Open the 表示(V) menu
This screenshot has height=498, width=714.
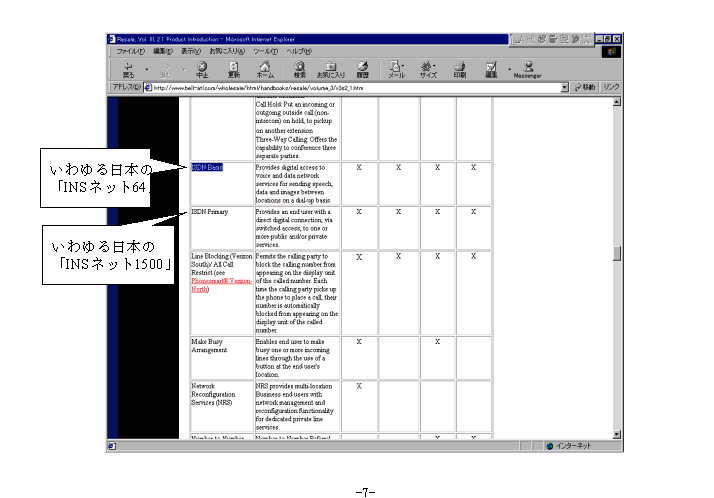[190, 51]
